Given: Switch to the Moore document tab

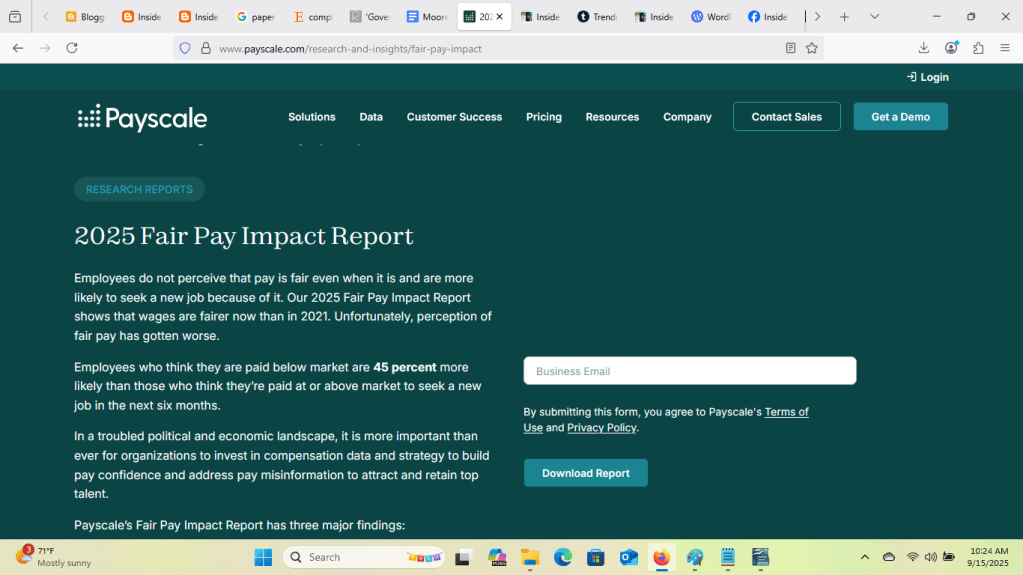Looking at the screenshot, I should tap(426, 17).
